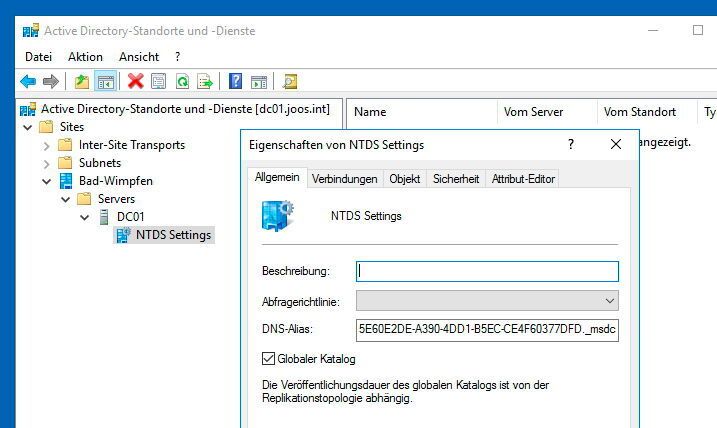Click the DNS-Alias field

(487, 330)
